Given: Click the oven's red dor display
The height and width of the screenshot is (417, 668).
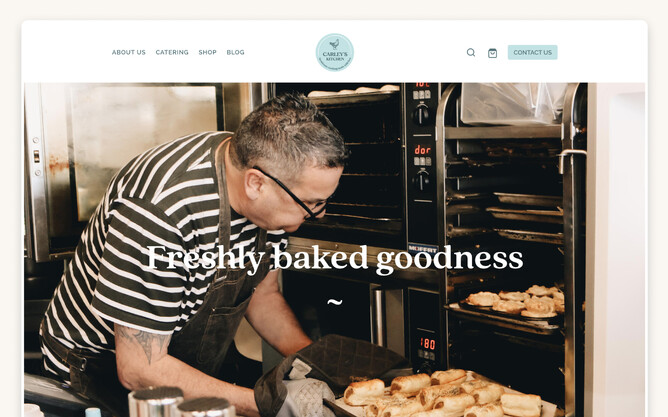Looking at the screenshot, I should click(422, 150).
